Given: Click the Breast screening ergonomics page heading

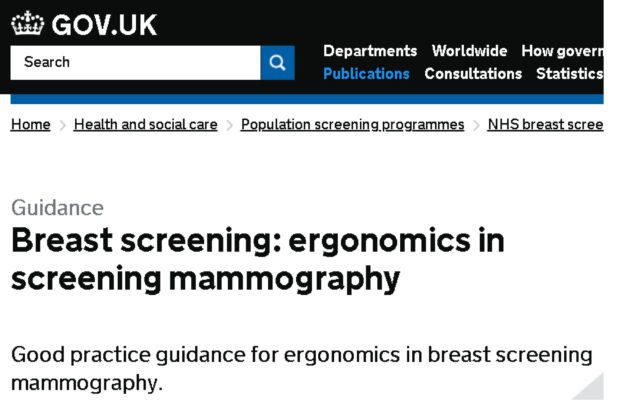Looking at the screenshot, I should tap(258, 259).
